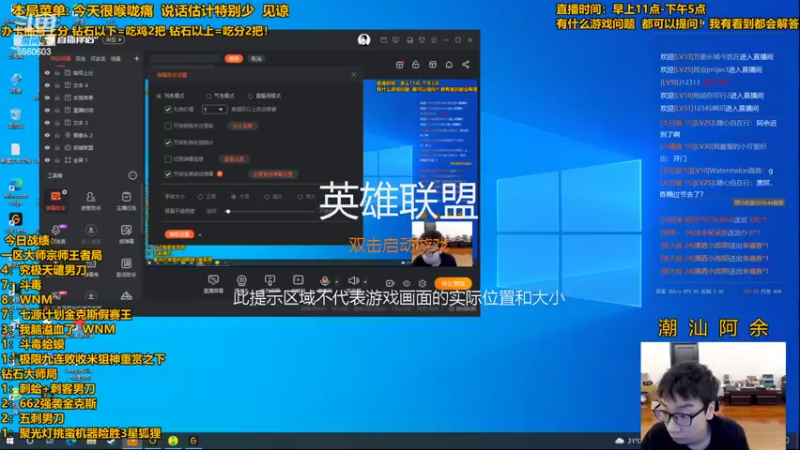Viewport: 800px width, 450px height.
Task: Click the share icon above preview
Action: [466, 65]
